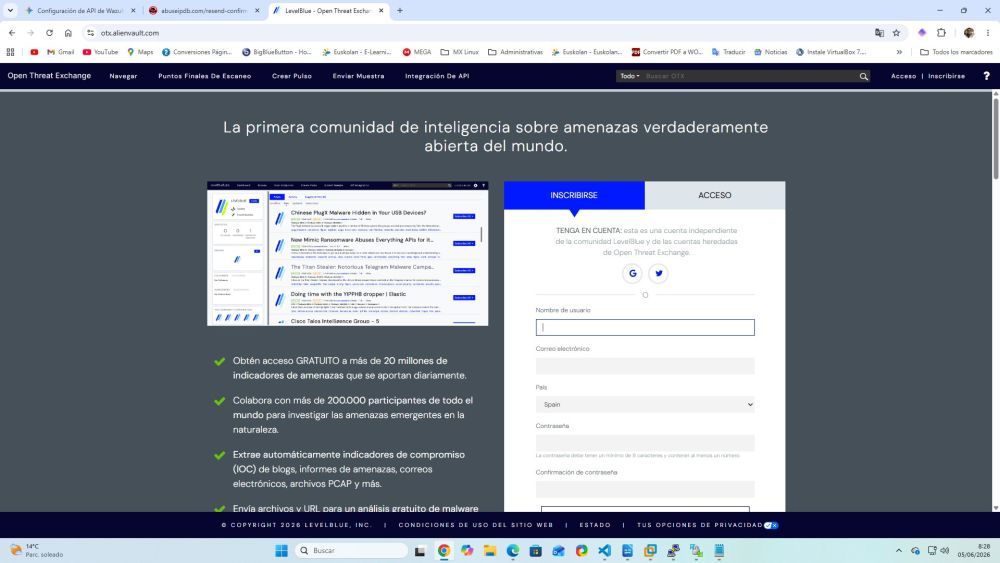Bookmark page with the star icon

[896, 33]
